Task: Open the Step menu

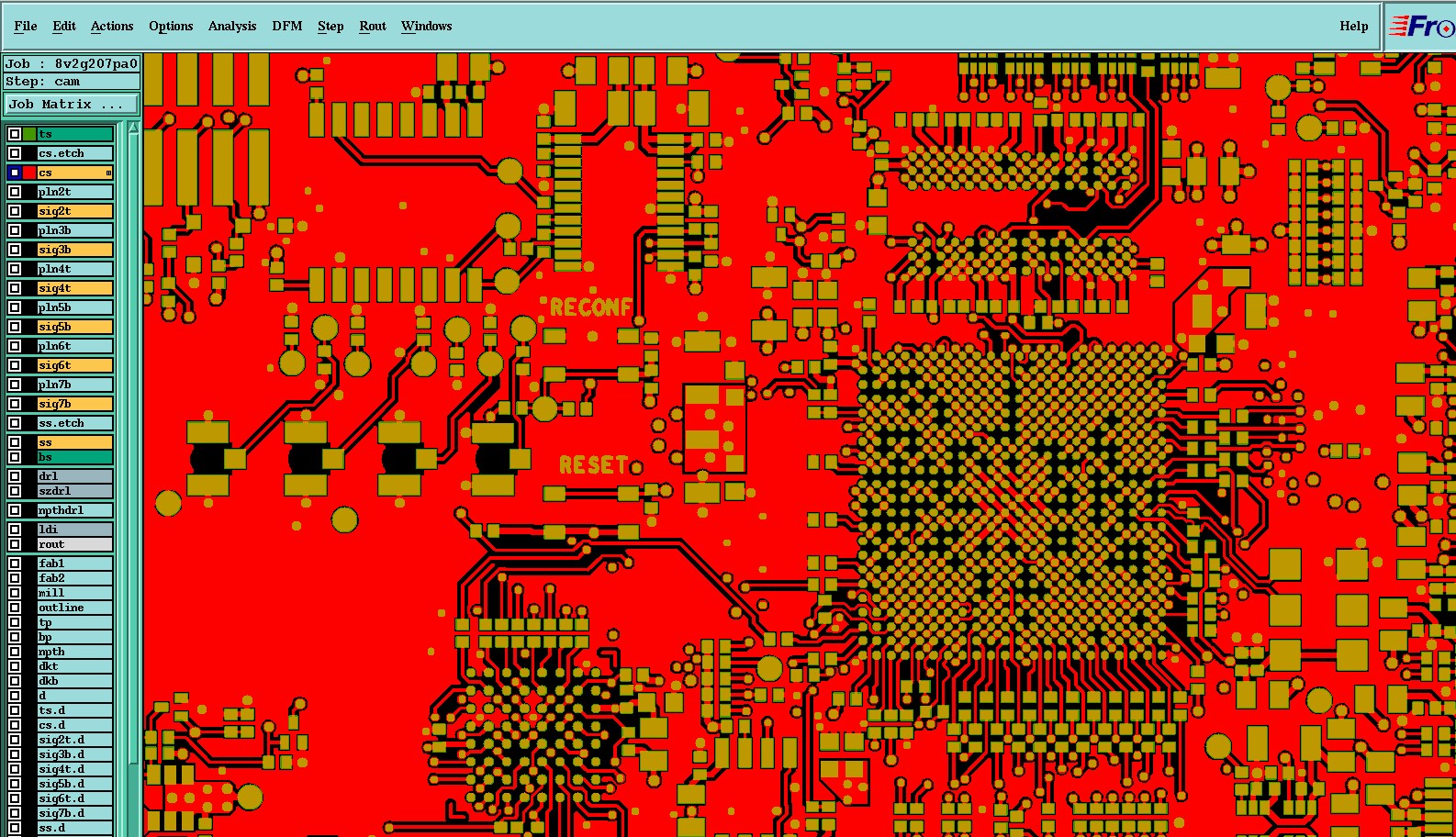Action: pyautogui.click(x=330, y=26)
